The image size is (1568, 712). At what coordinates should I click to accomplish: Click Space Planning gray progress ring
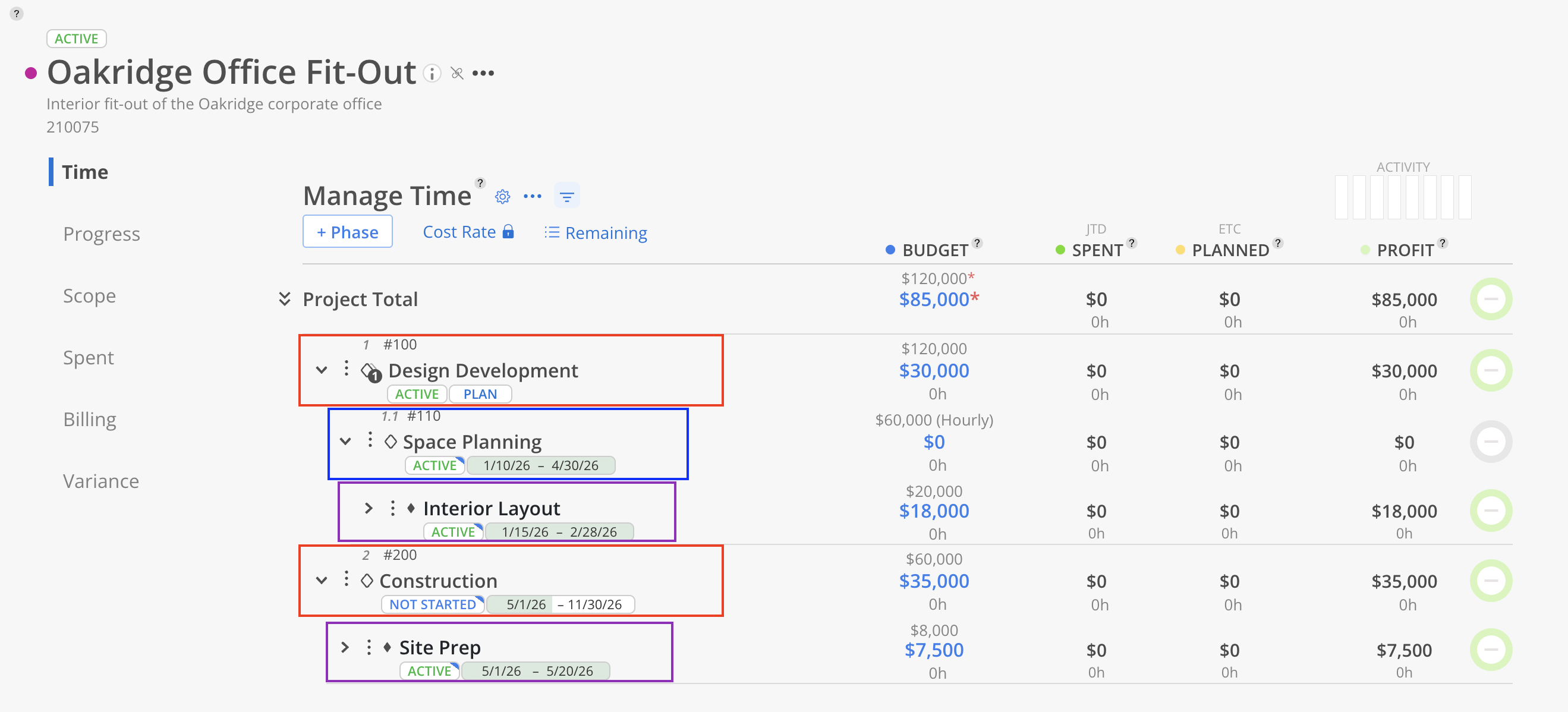(x=1491, y=441)
